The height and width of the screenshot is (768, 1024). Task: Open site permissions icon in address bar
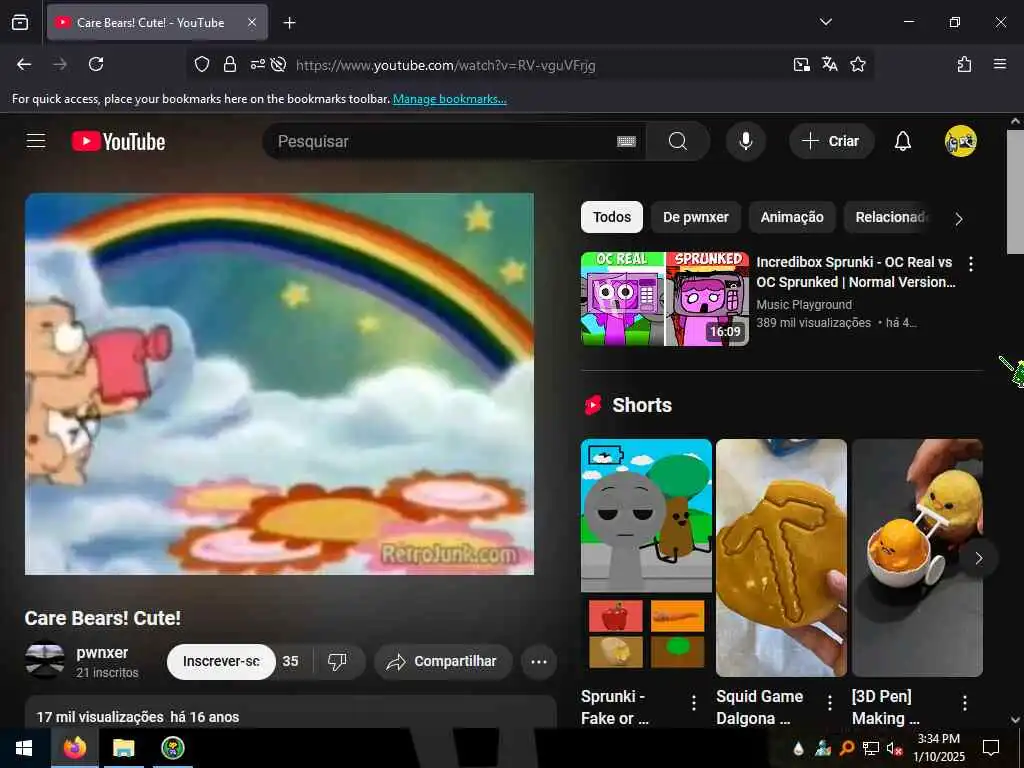[x=257, y=64]
